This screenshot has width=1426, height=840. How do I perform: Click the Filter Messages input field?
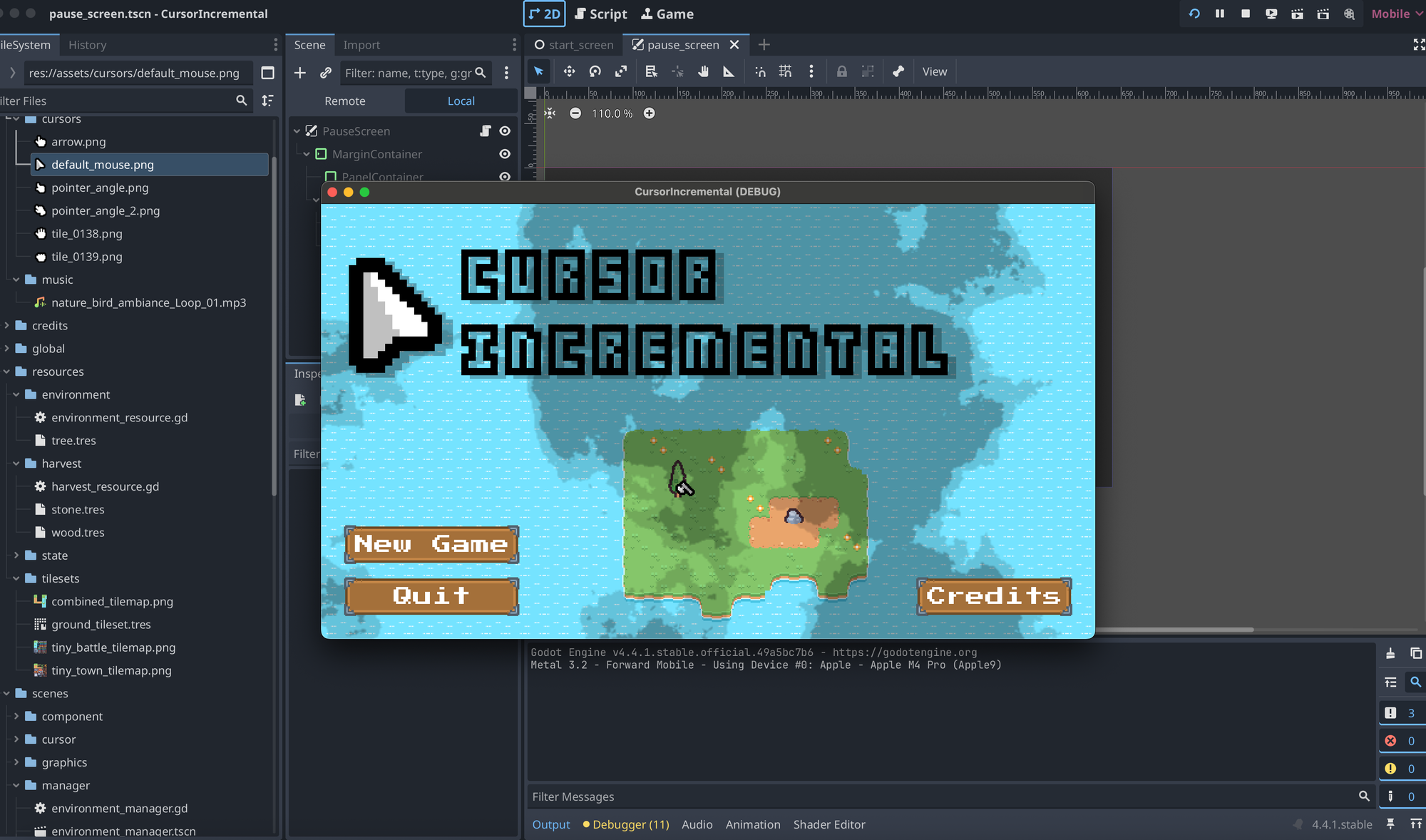(941, 797)
